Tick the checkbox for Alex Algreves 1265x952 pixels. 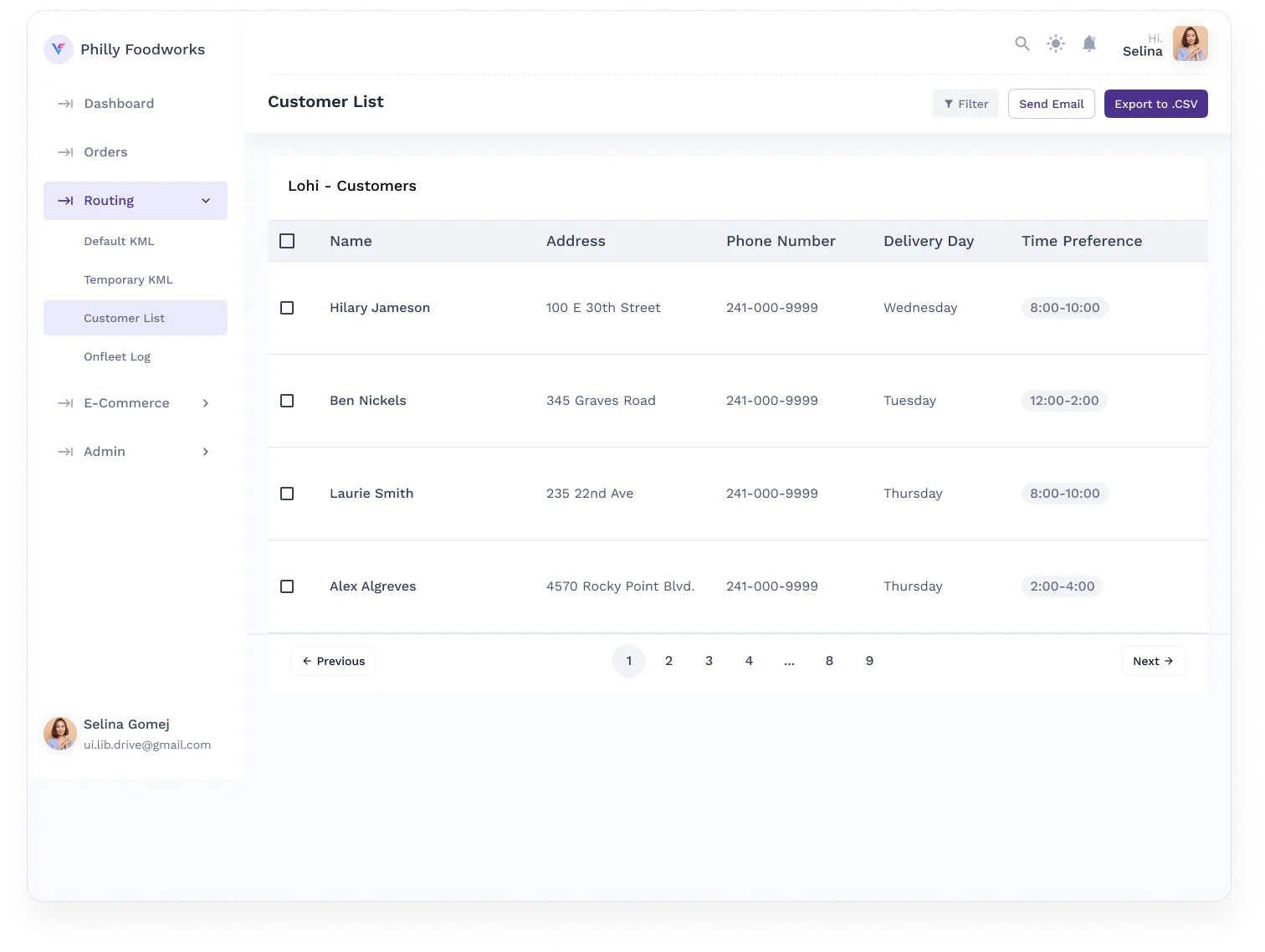(287, 586)
